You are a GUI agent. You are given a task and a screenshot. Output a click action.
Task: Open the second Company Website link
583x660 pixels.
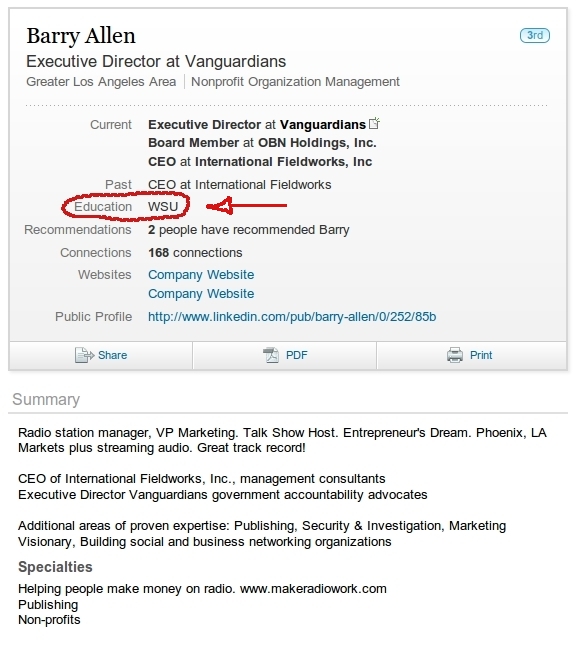[x=201, y=294]
